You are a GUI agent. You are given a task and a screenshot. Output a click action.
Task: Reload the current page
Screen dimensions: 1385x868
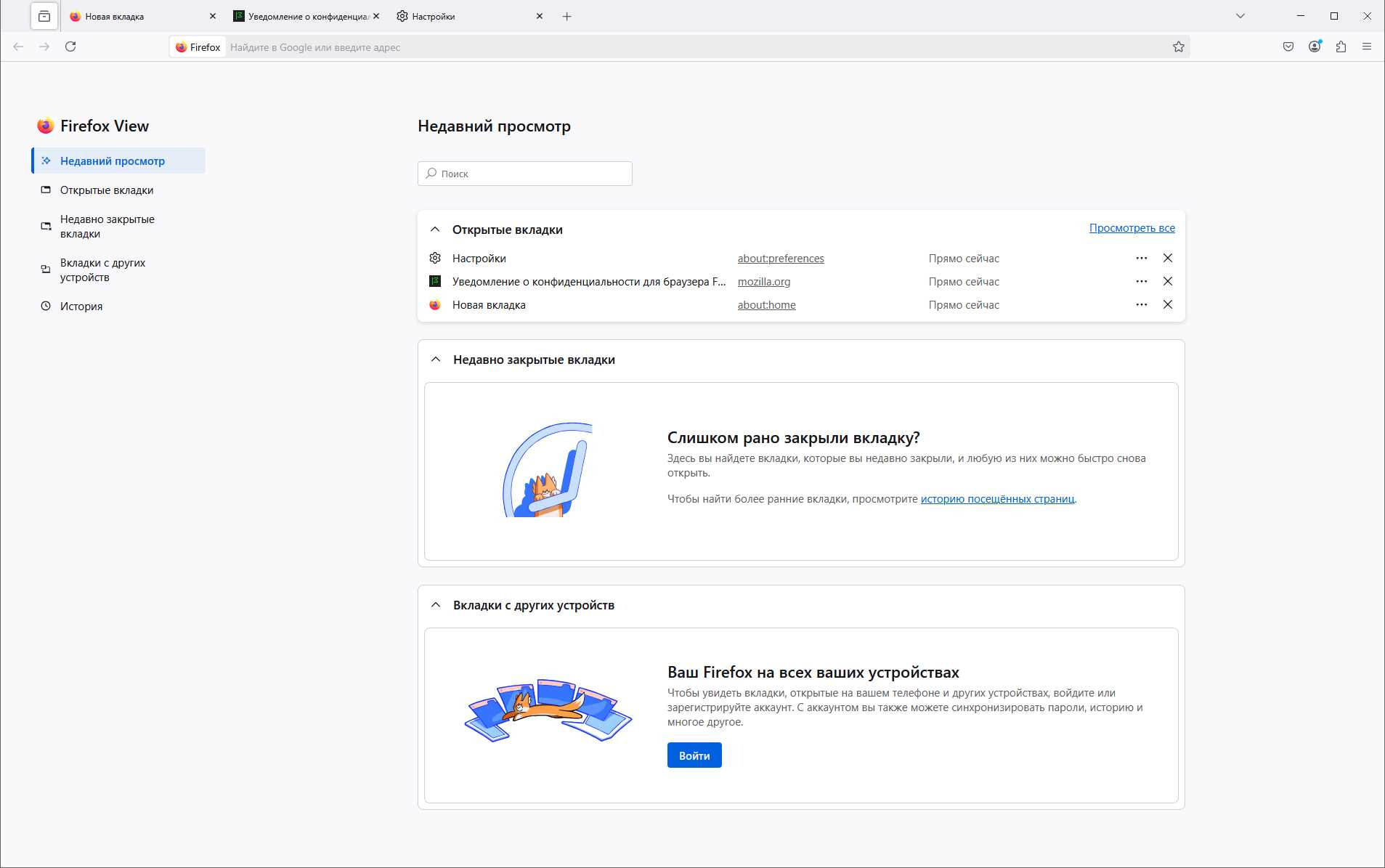70,46
